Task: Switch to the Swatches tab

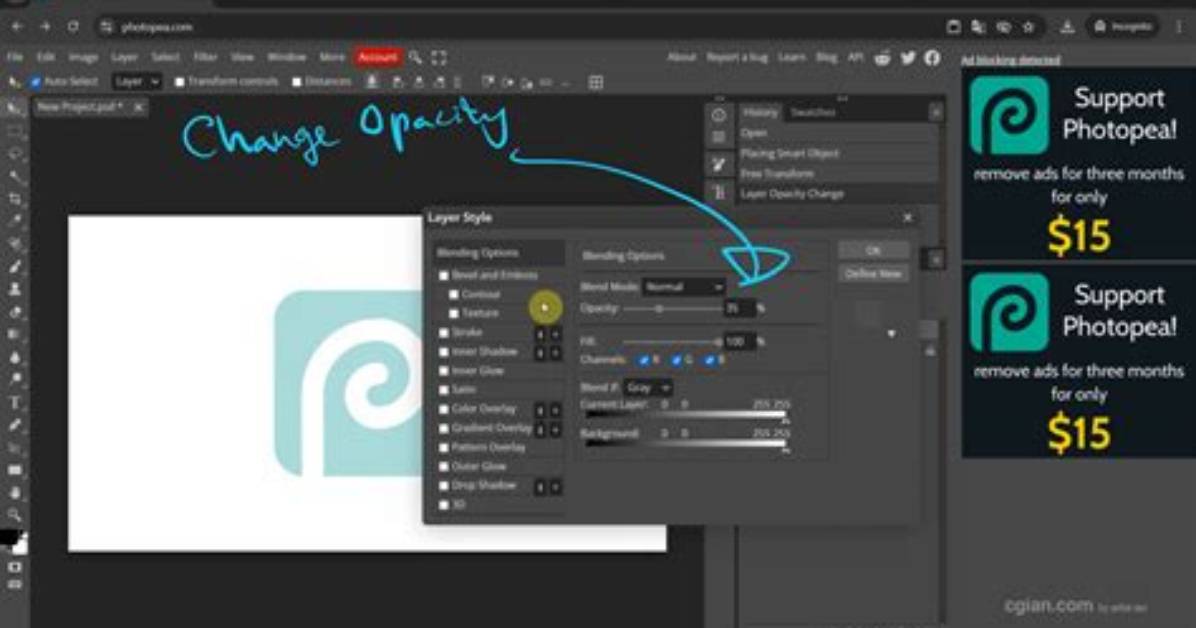Action: [x=812, y=112]
